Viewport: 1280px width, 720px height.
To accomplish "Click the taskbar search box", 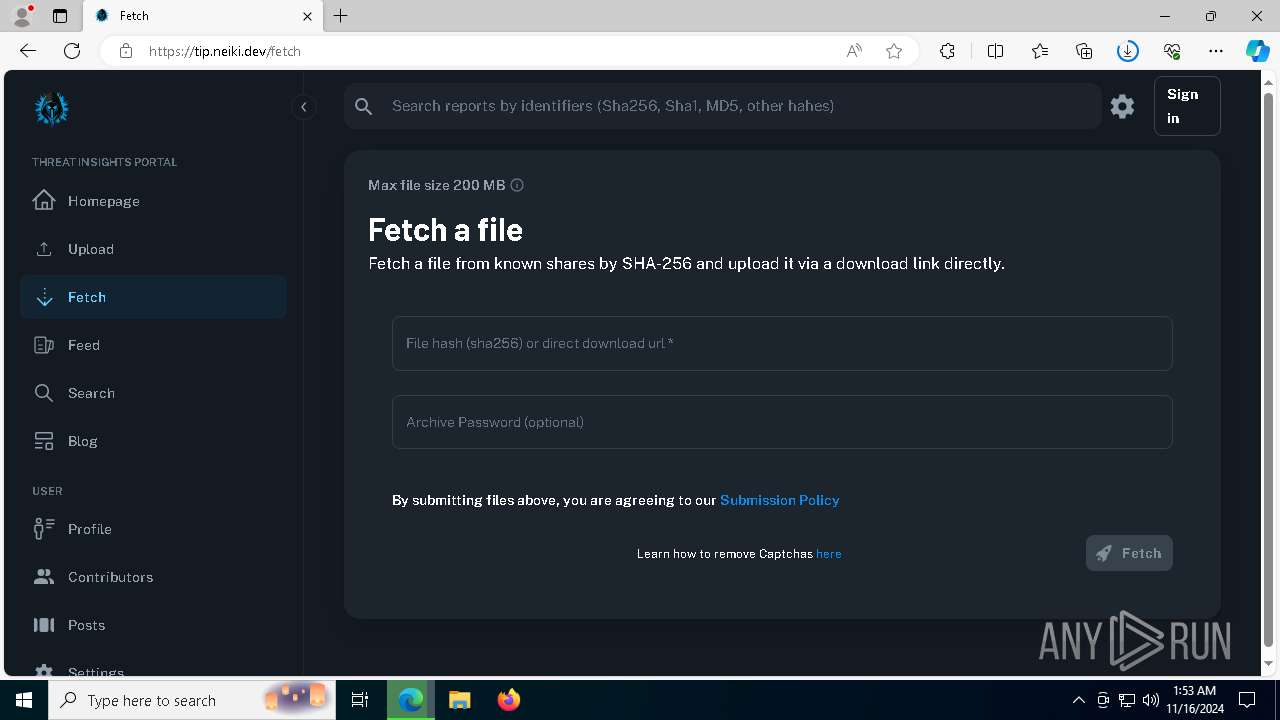I will click(x=192, y=700).
